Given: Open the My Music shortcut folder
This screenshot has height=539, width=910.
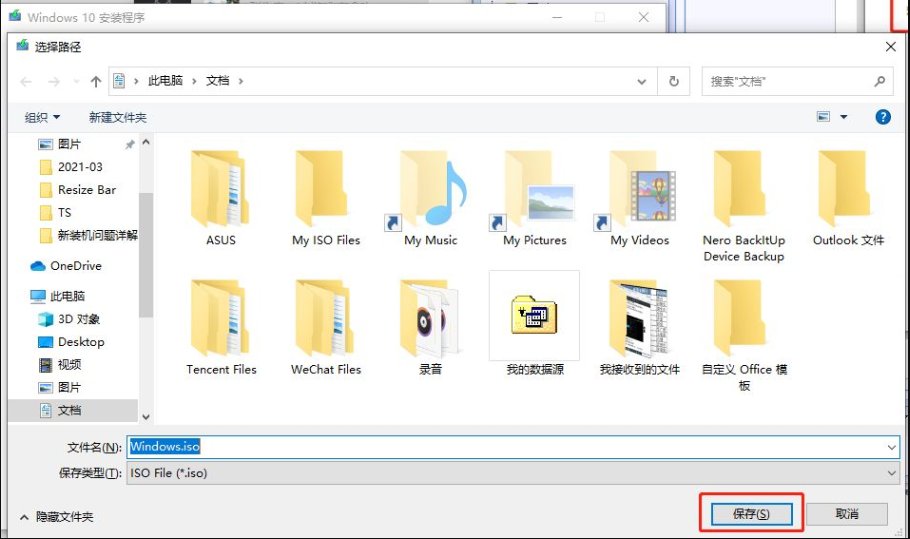Looking at the screenshot, I should point(430,195).
